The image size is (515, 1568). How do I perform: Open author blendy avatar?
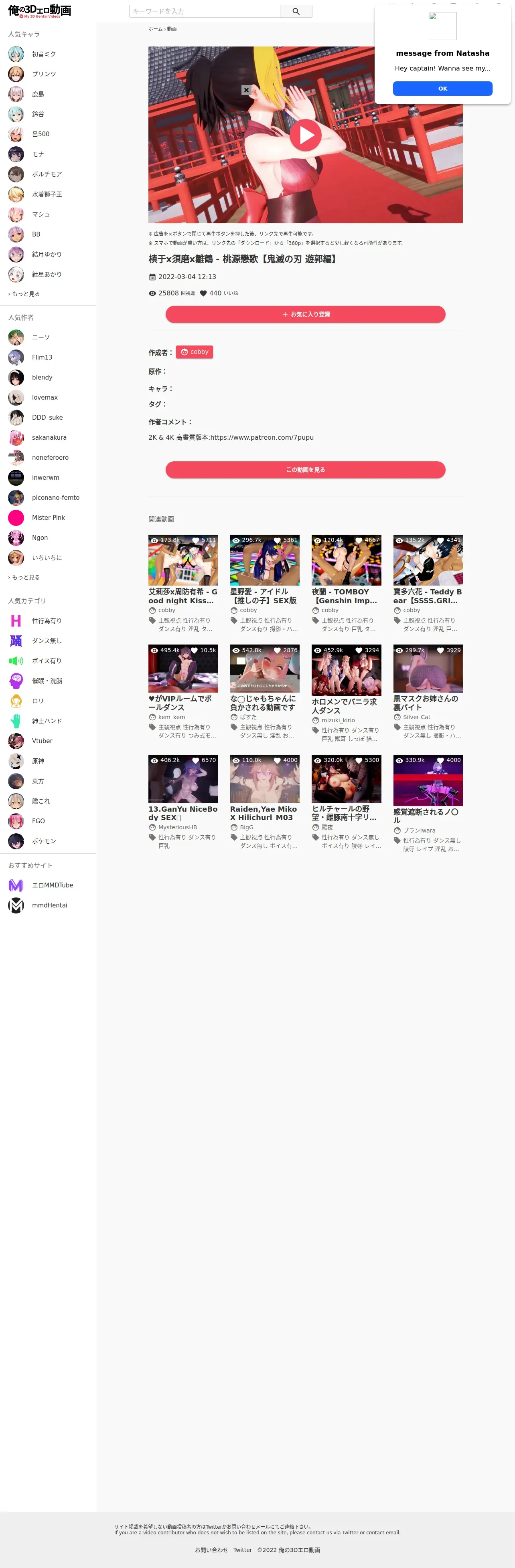tap(16, 378)
